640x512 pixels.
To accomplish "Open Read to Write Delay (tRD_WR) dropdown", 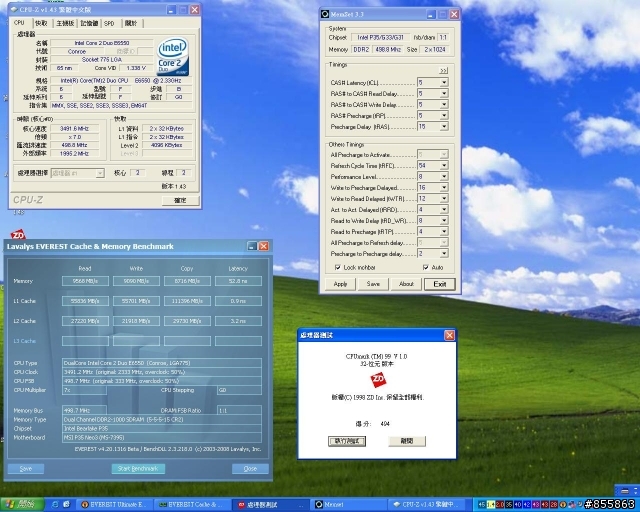I will [444, 221].
